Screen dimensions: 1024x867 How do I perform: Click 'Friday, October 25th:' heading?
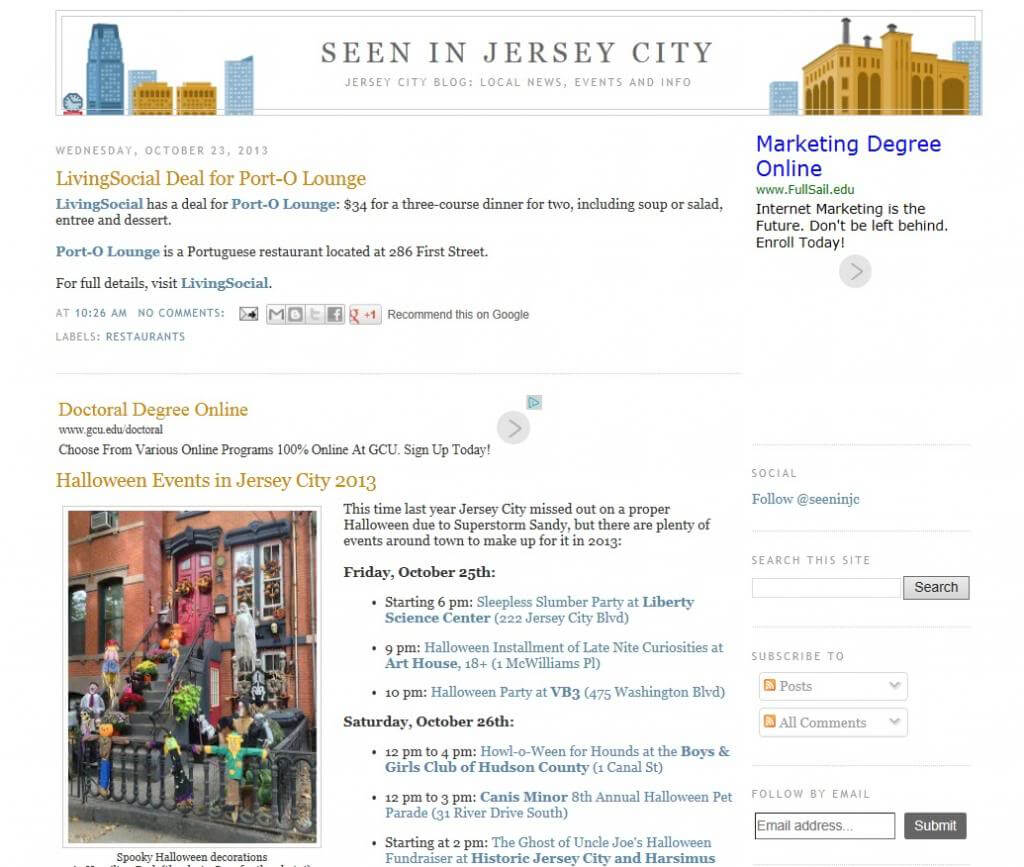click(419, 573)
